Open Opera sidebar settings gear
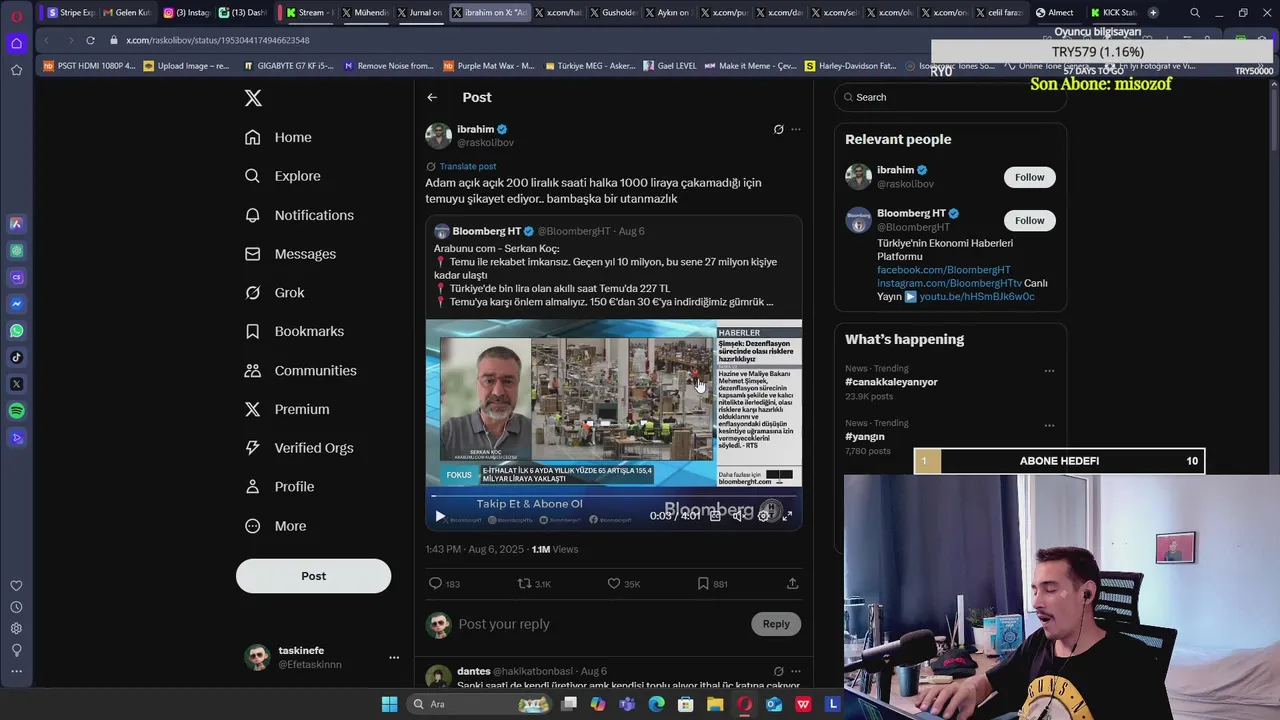Image resolution: width=1280 pixels, height=720 pixels. click(x=16, y=628)
